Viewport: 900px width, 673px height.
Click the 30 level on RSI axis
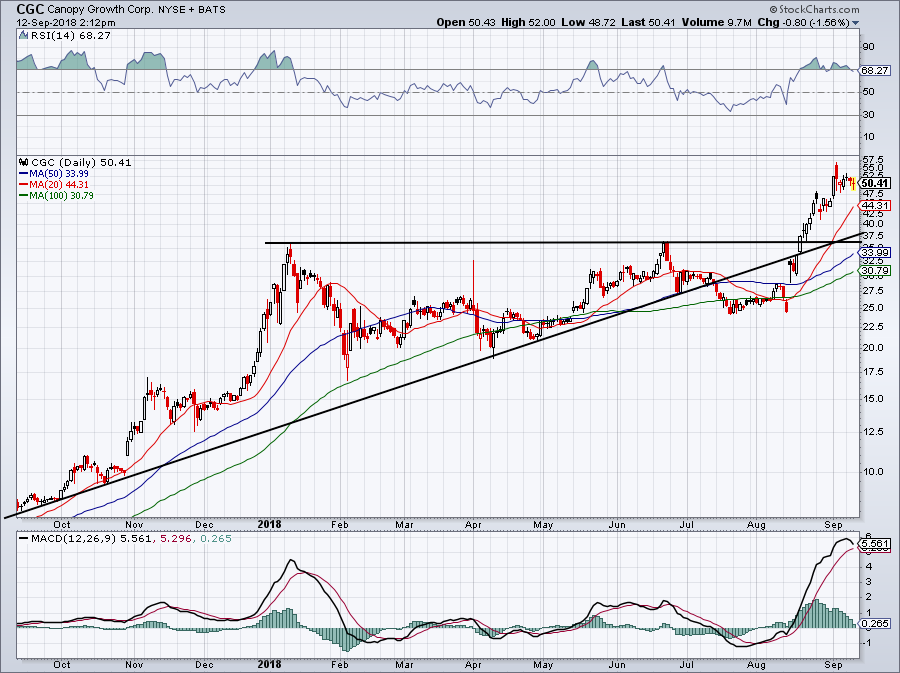tap(868, 115)
